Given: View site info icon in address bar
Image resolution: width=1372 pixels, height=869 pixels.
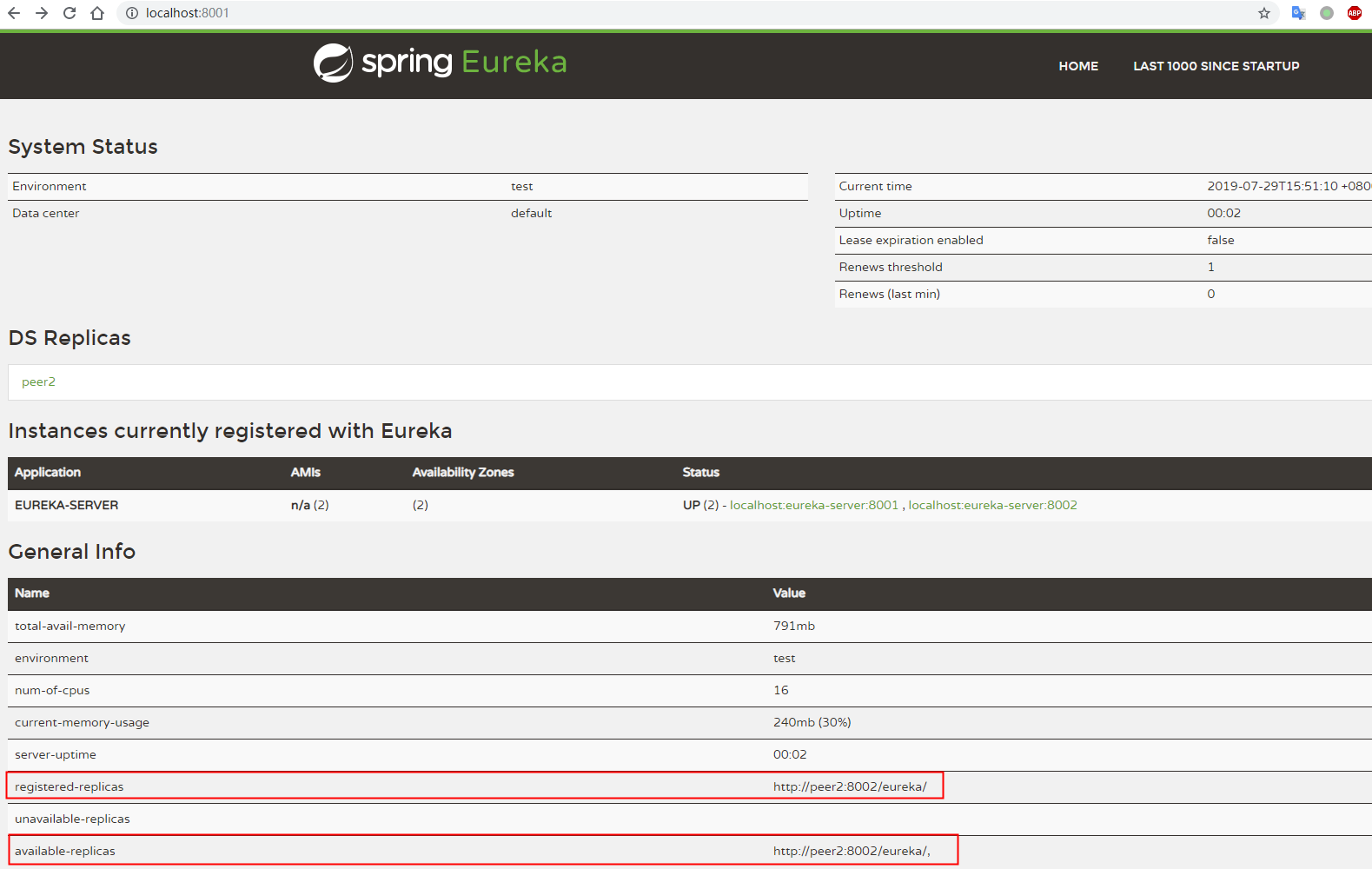Looking at the screenshot, I should pos(132,13).
